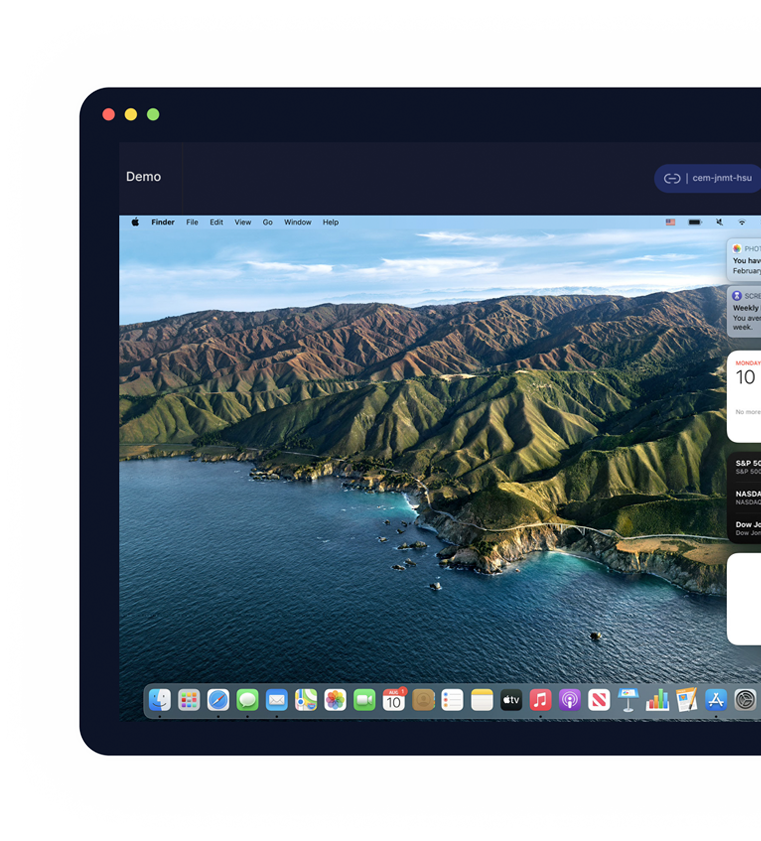Launch Apple TV from the dock
The height and width of the screenshot is (841, 761).
tap(511, 700)
